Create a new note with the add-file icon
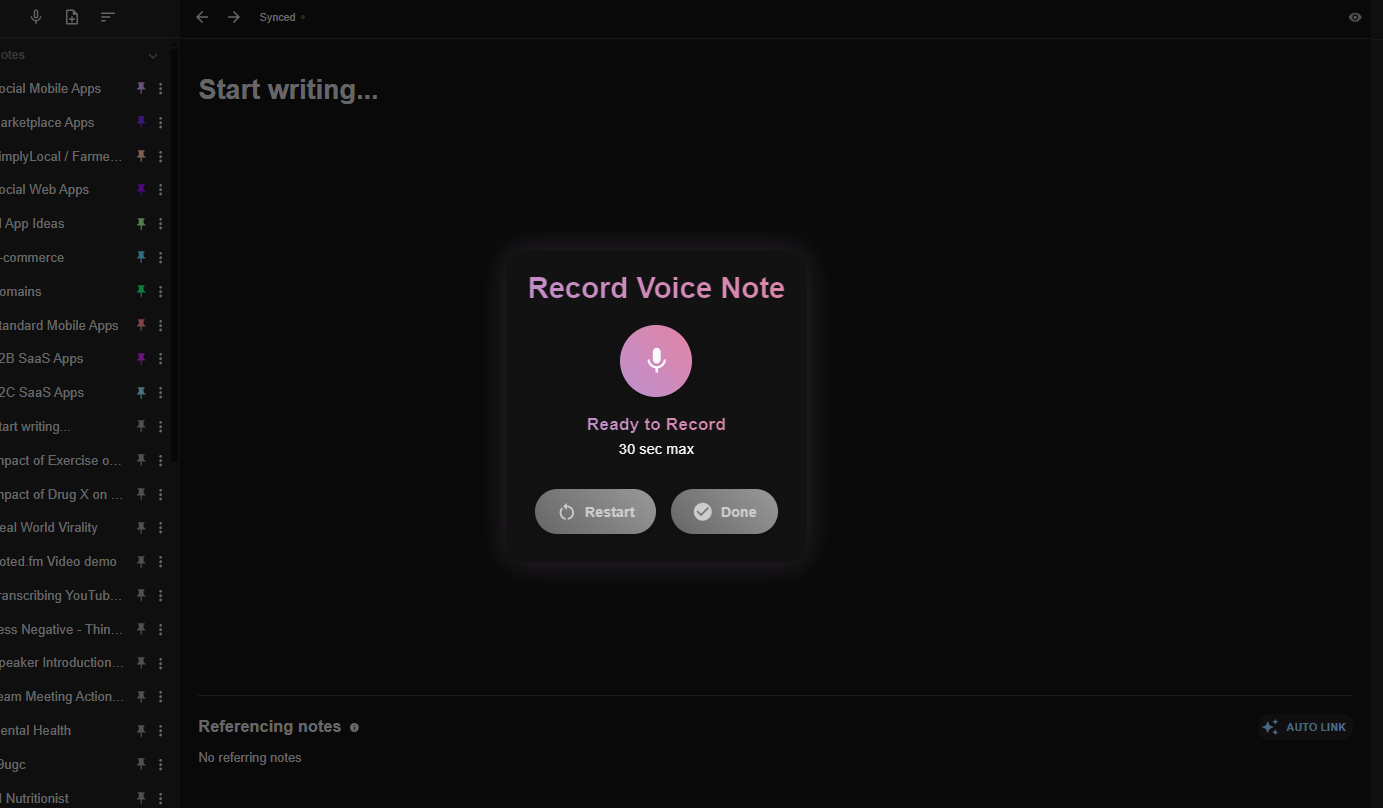1383x808 pixels. [x=72, y=17]
